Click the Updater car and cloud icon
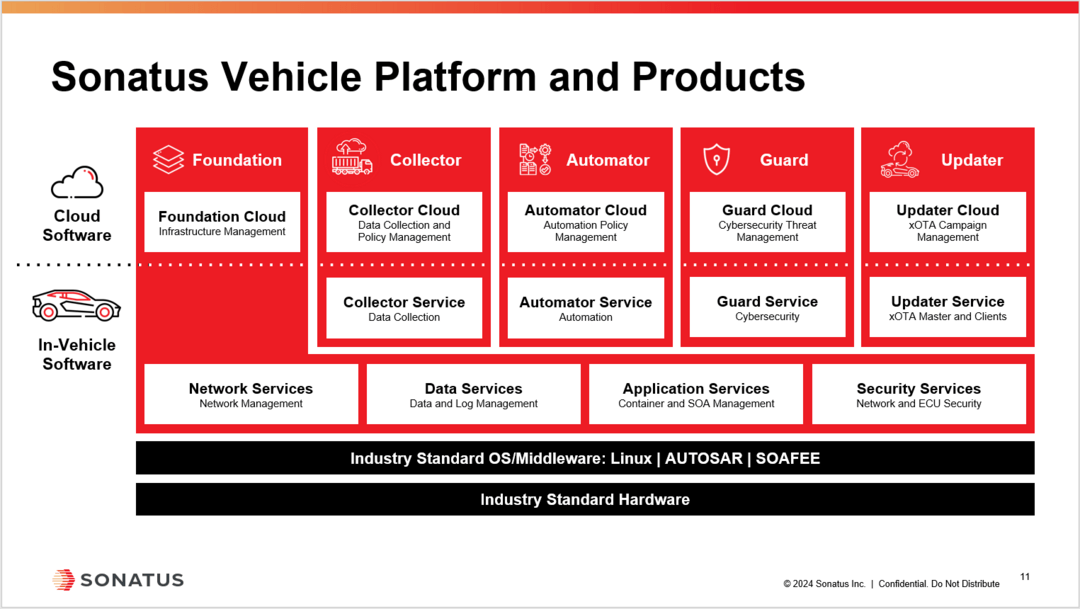1080x609 pixels. pos(900,160)
